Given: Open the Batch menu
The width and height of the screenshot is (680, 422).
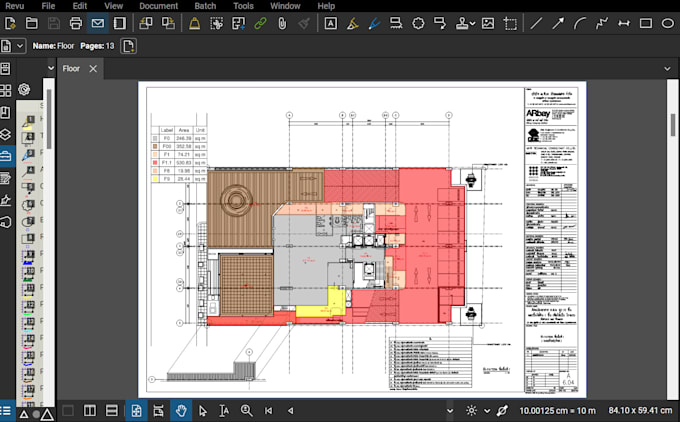Looking at the screenshot, I should pos(205,6).
